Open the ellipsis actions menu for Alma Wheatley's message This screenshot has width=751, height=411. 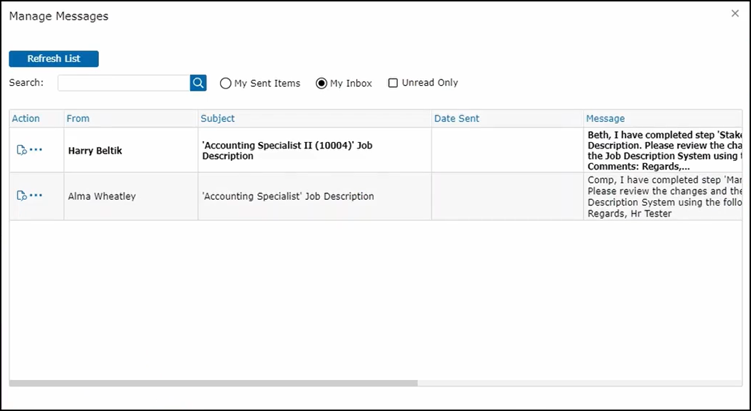coord(37,196)
